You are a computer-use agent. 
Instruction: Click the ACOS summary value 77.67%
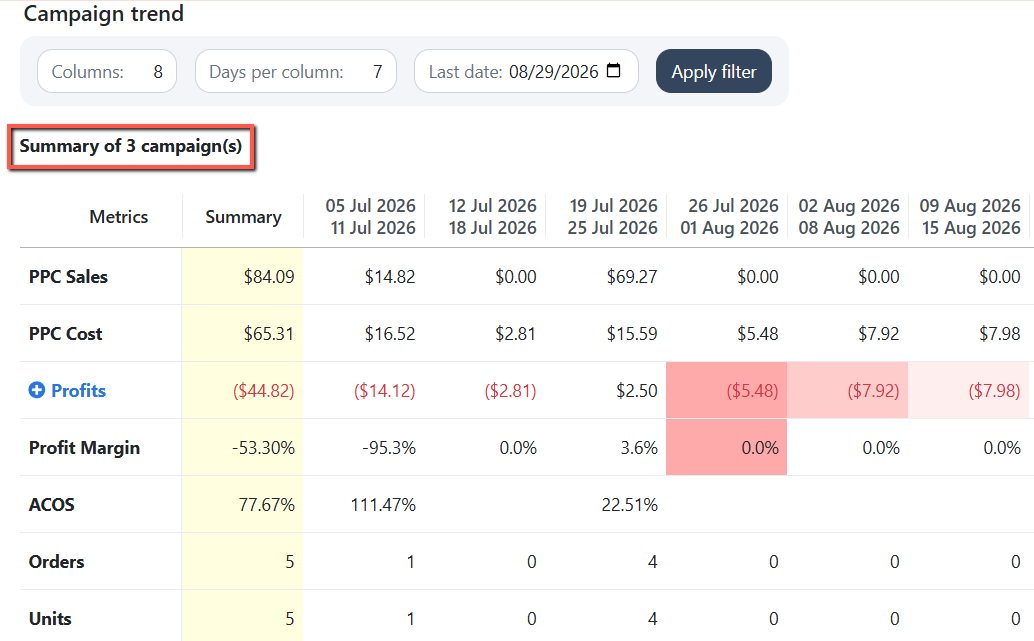(x=266, y=504)
